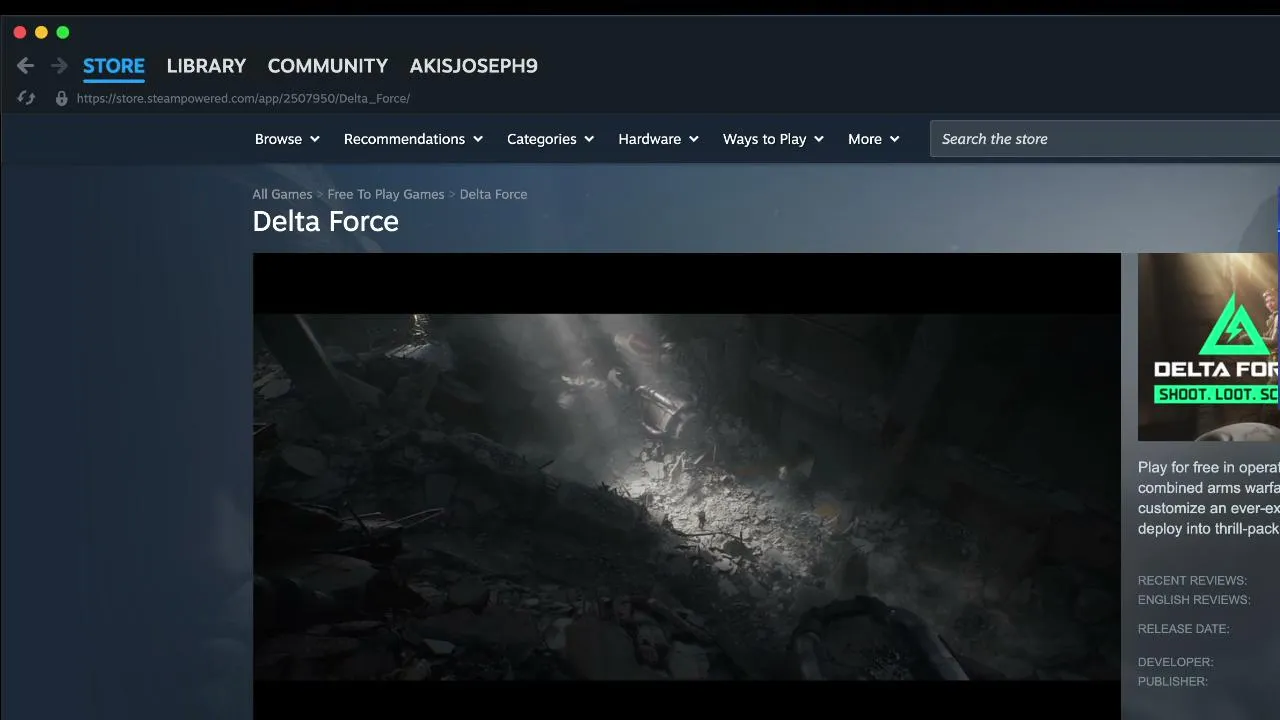The height and width of the screenshot is (720, 1280).
Task: Expand the Browse dropdown menu
Action: [287, 139]
